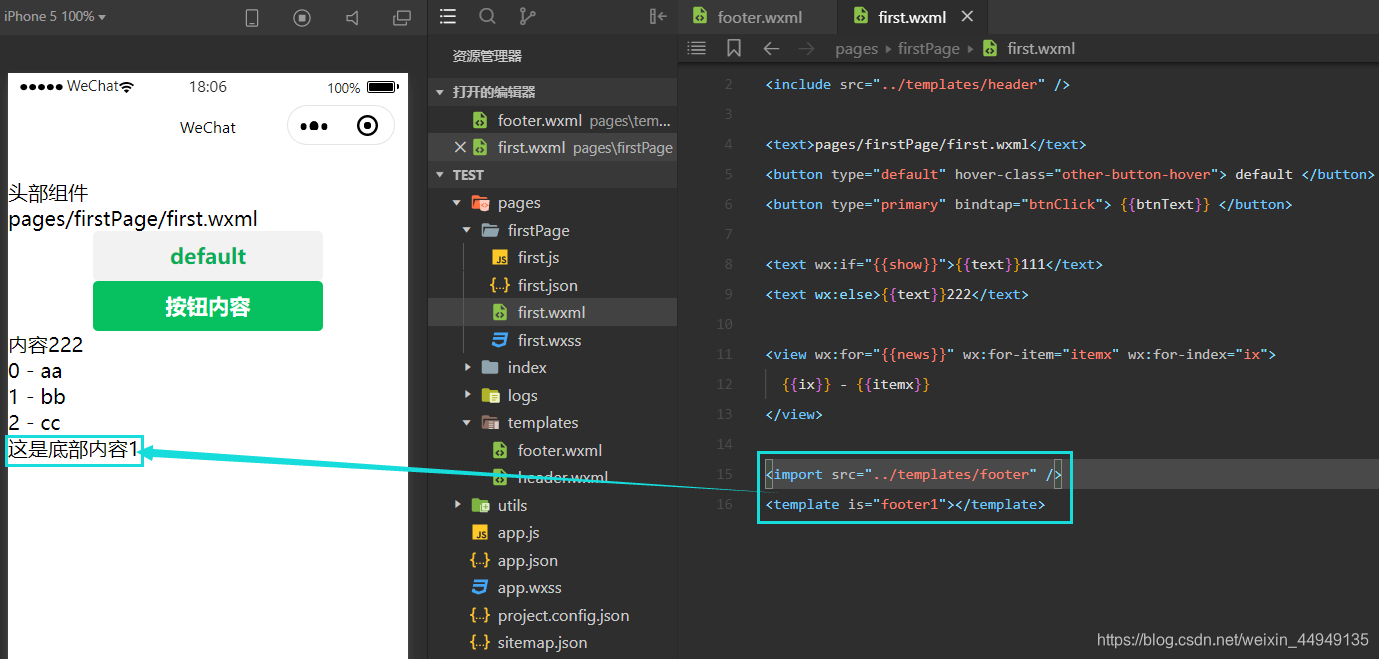Collapse the sidebar panel icon
This screenshot has width=1379, height=659.
point(658,16)
